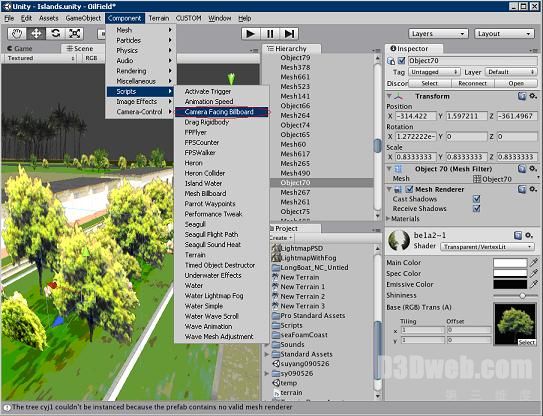This screenshot has width=543, height=416.
Task: Open Image Effects submenu
Action: 140,101
